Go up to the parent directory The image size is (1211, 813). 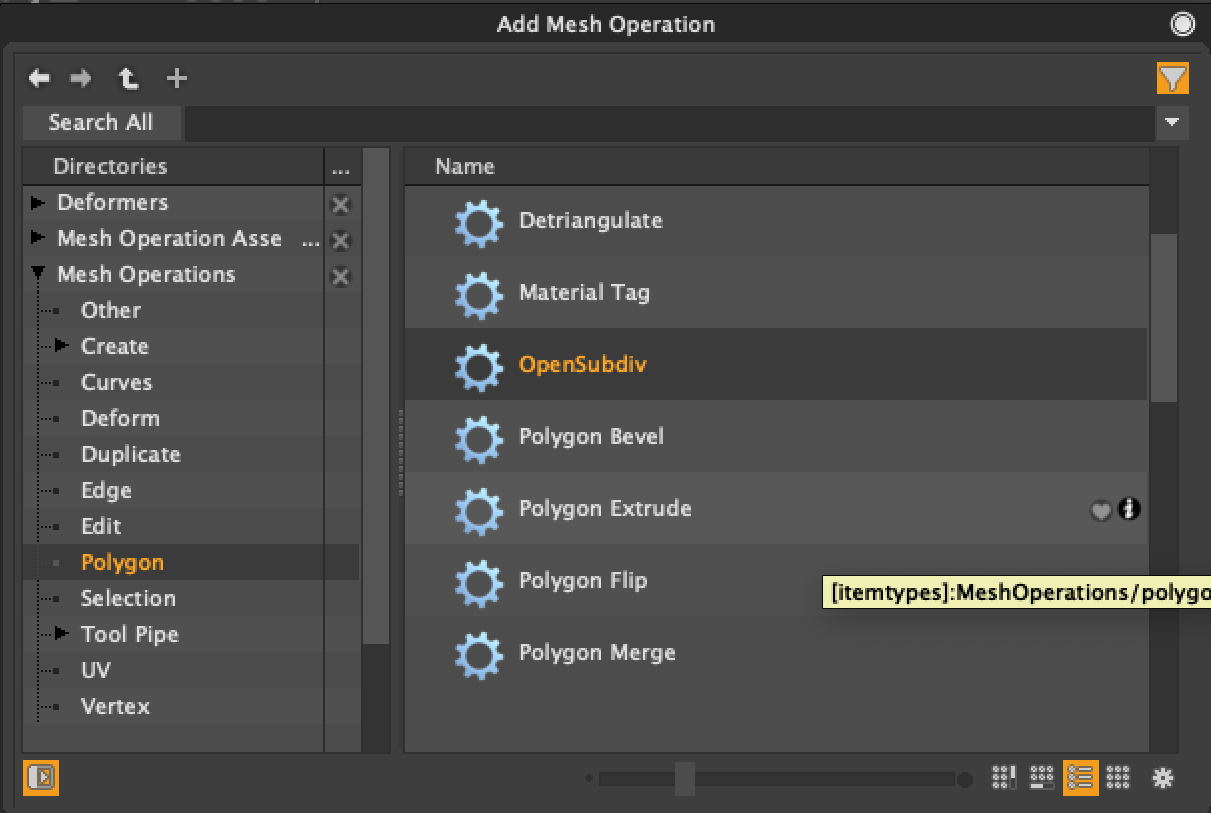pyautogui.click(x=128, y=78)
